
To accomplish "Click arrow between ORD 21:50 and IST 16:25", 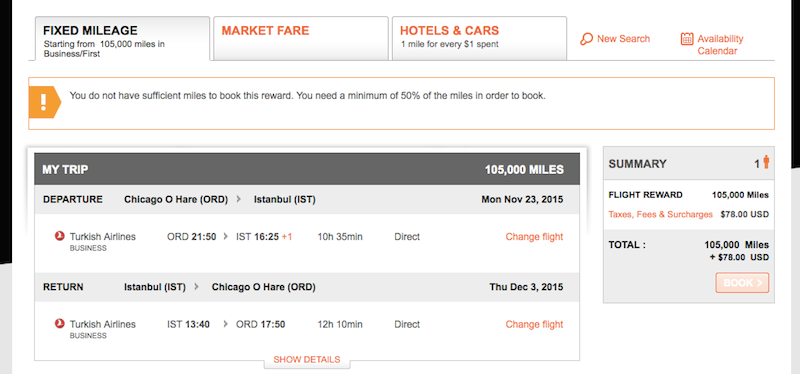I will (x=226, y=237).
